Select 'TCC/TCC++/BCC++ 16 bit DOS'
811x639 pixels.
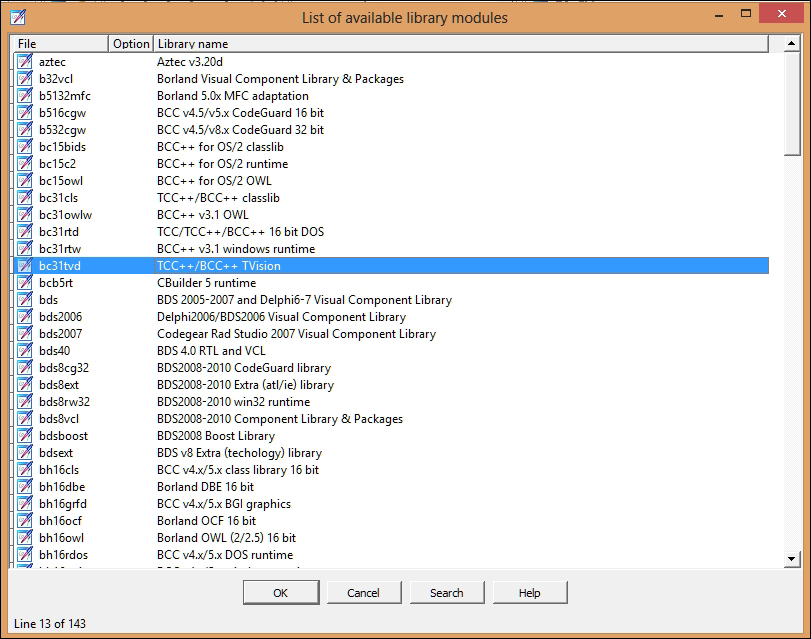241,232
